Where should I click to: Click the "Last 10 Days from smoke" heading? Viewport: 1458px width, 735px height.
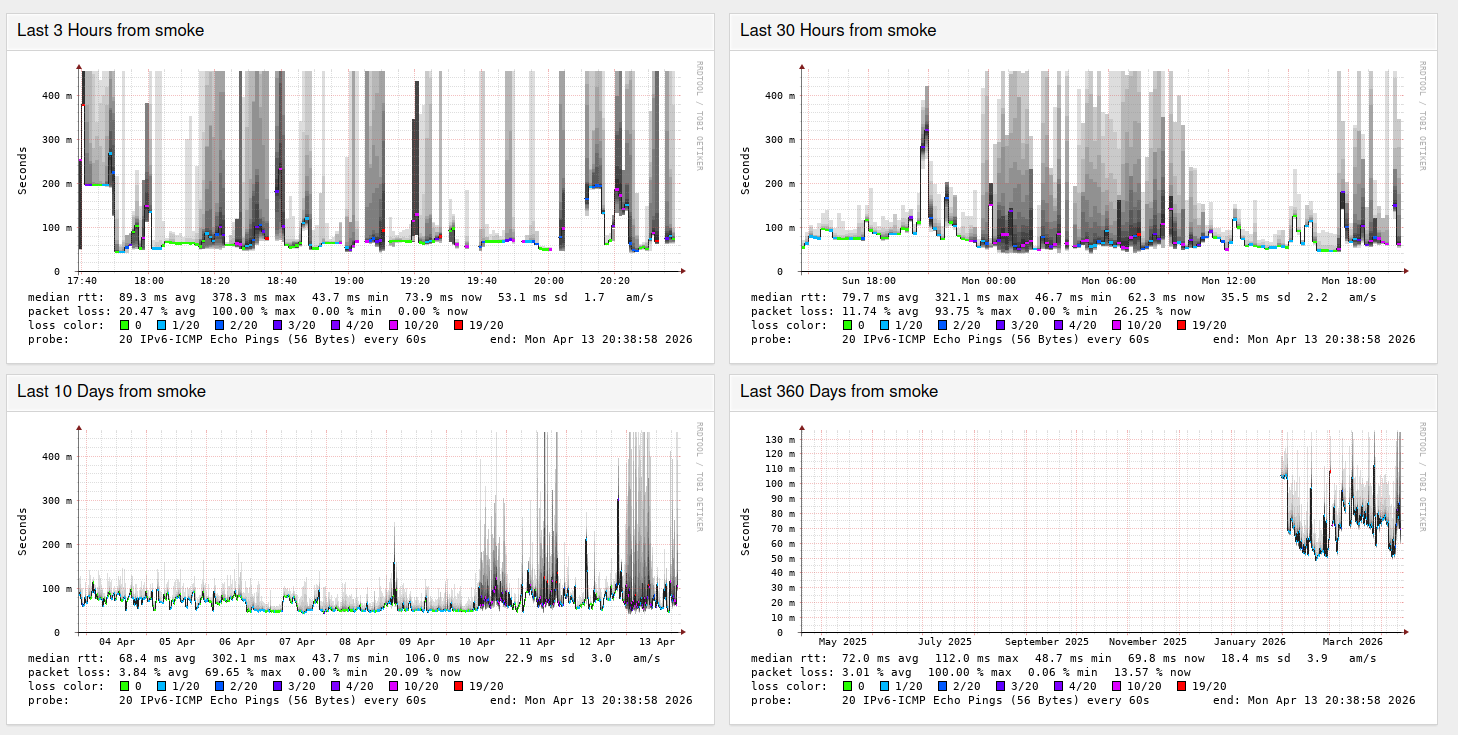111,391
